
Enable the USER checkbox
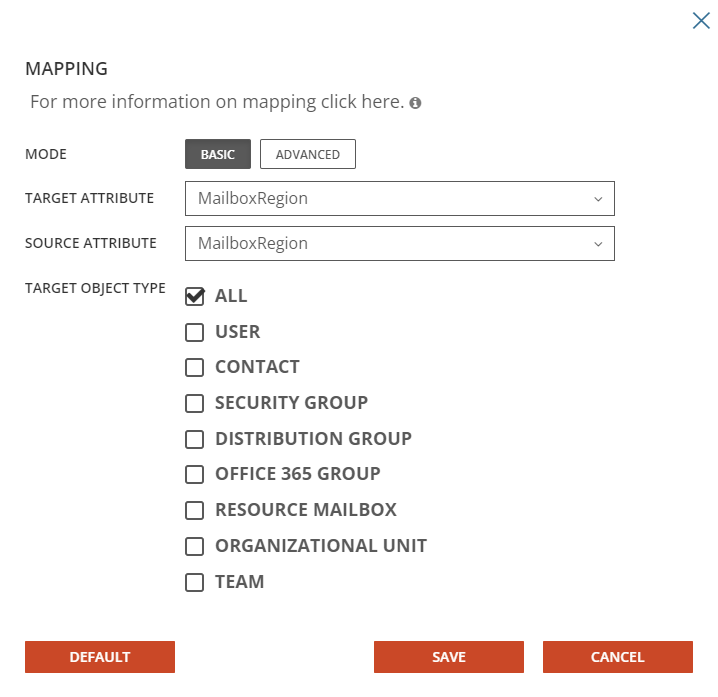195,332
